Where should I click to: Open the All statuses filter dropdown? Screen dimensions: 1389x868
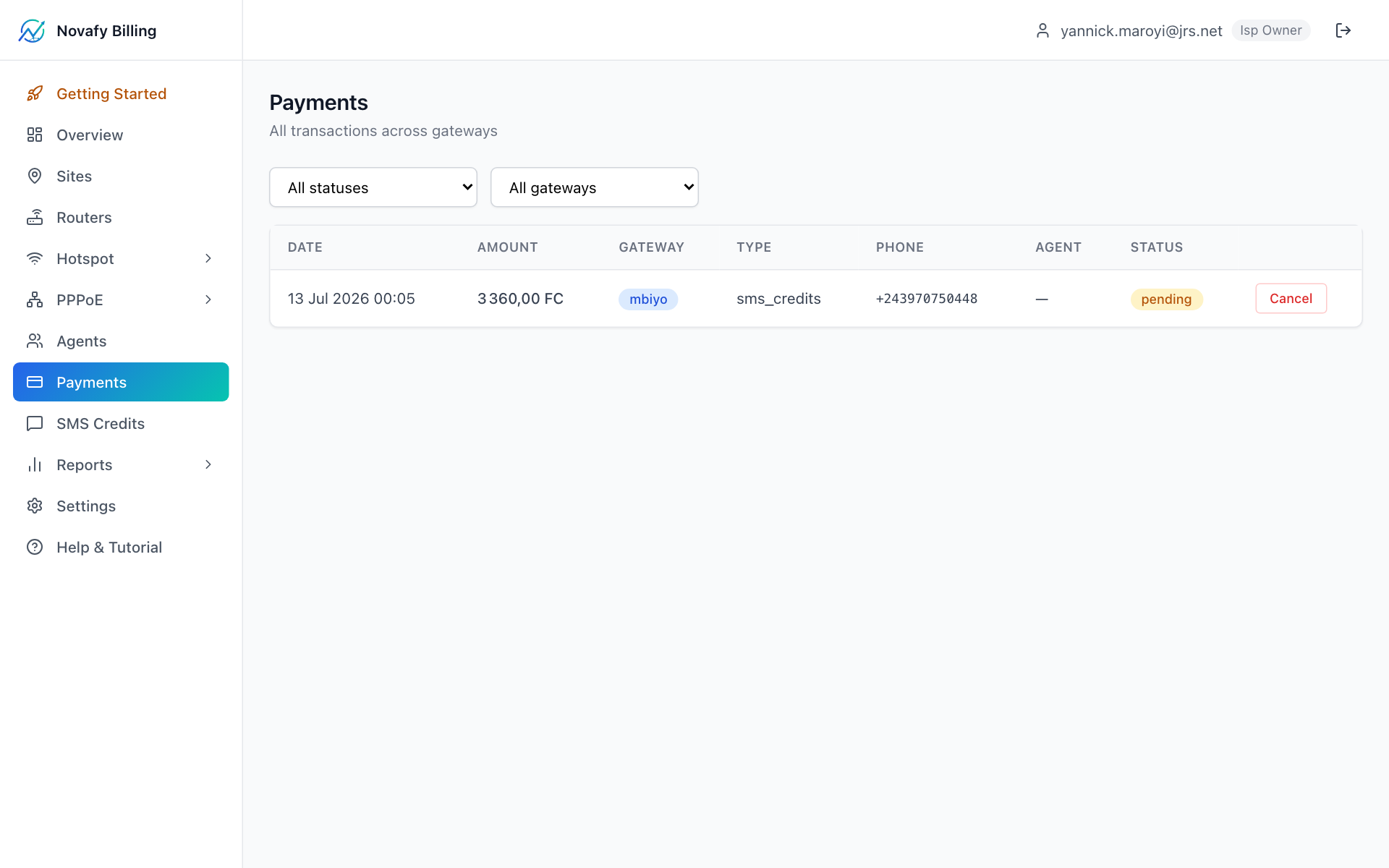pos(373,187)
